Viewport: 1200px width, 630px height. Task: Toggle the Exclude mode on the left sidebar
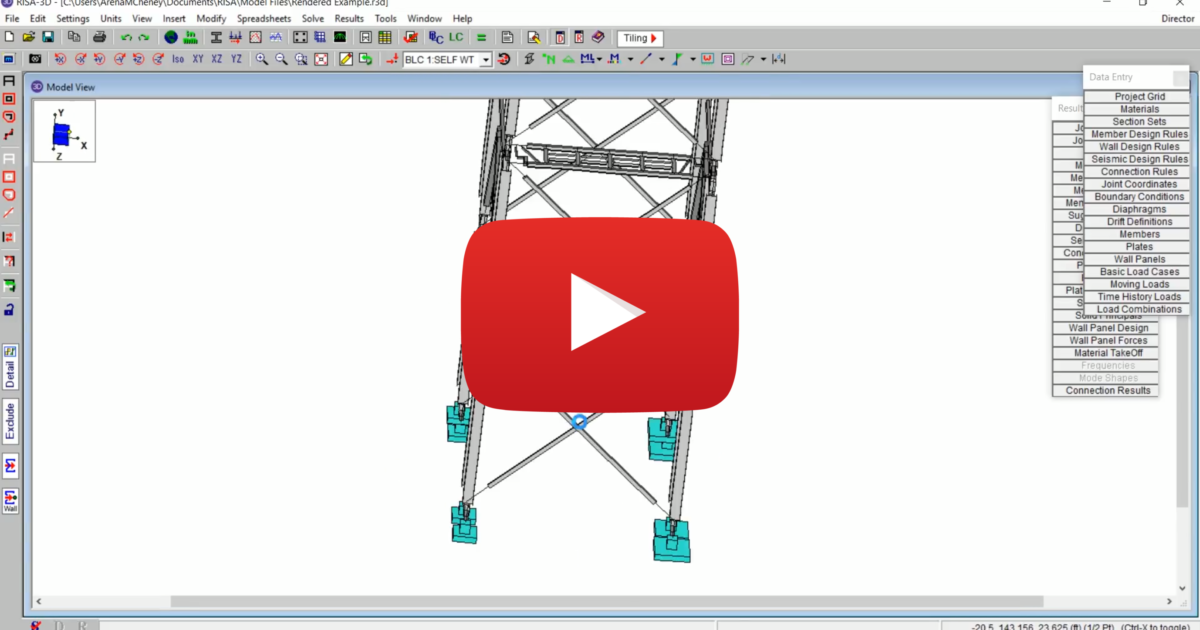[11, 420]
